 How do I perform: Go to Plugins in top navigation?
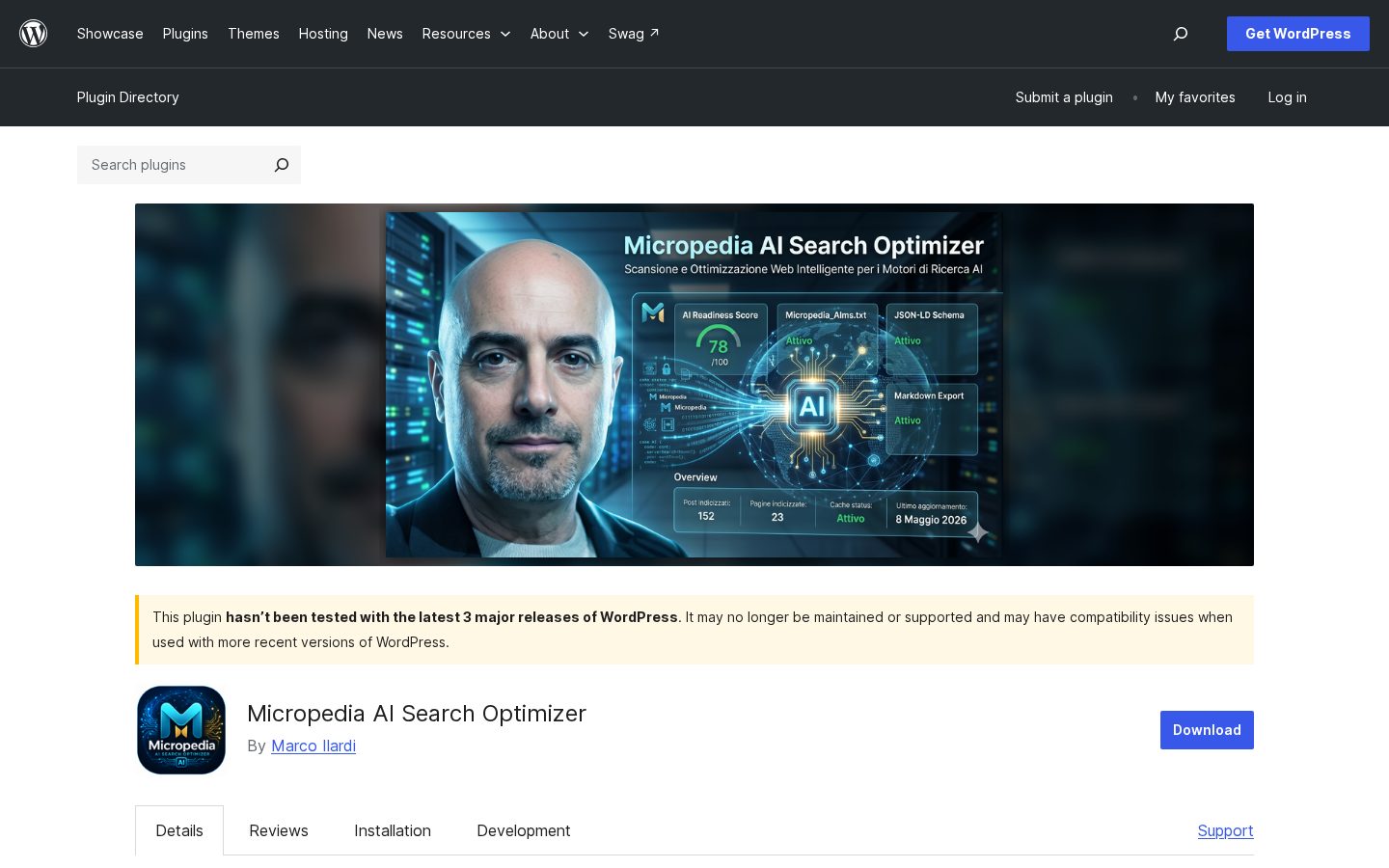pos(185,34)
